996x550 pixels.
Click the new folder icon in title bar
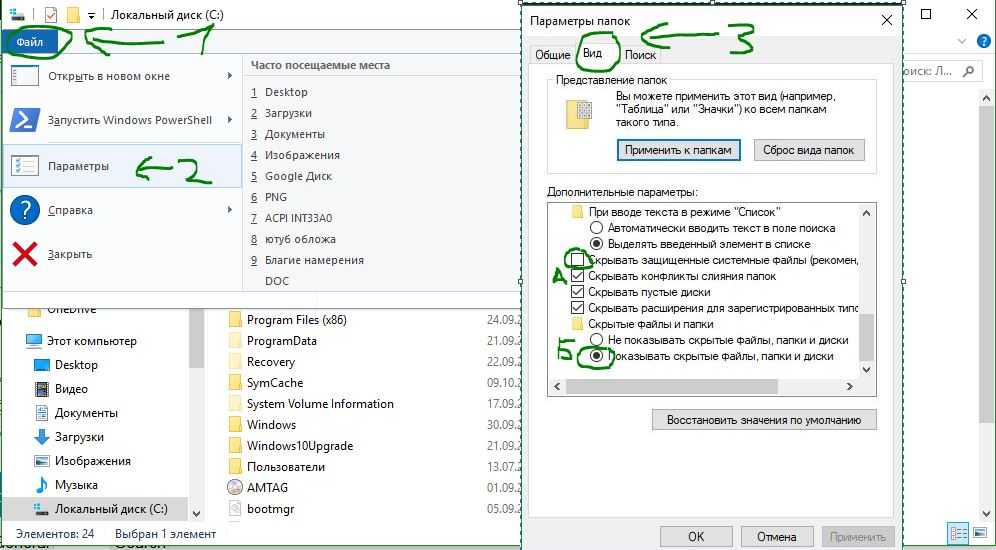(73, 14)
